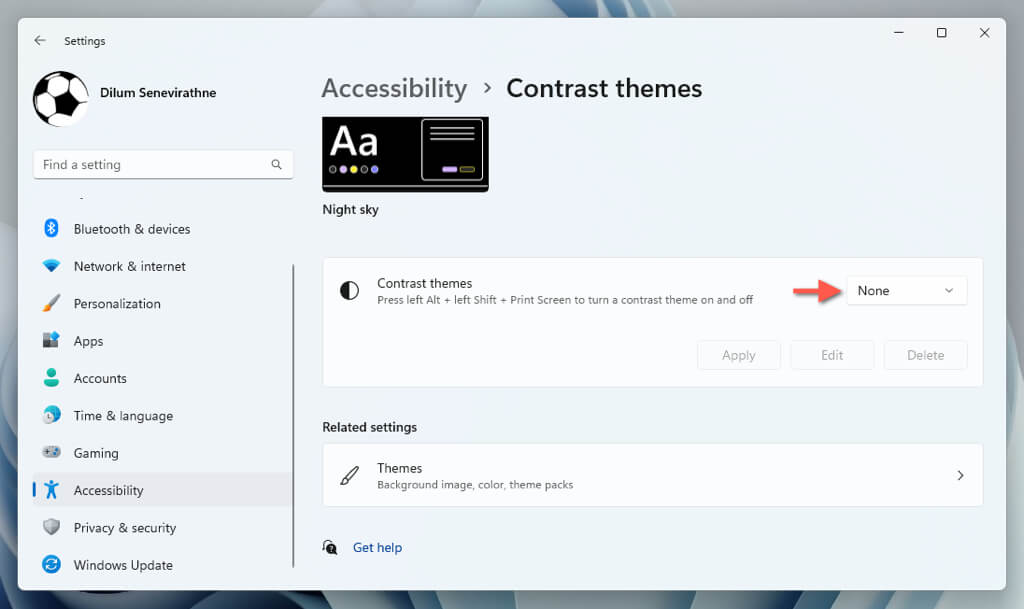Click the Gaming controller icon

point(52,453)
